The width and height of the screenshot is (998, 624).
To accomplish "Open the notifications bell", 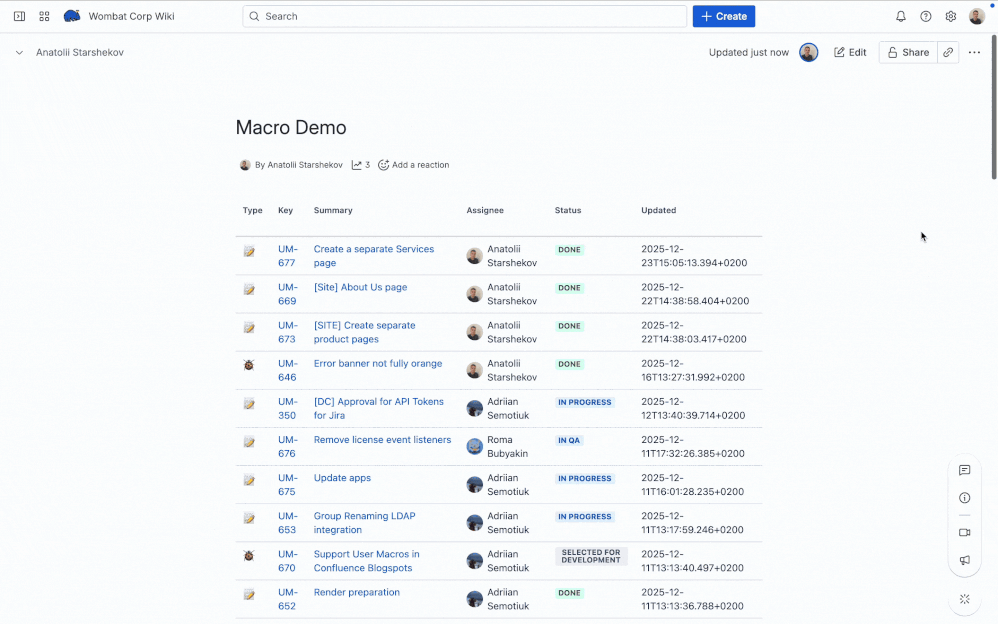I will (901, 17).
